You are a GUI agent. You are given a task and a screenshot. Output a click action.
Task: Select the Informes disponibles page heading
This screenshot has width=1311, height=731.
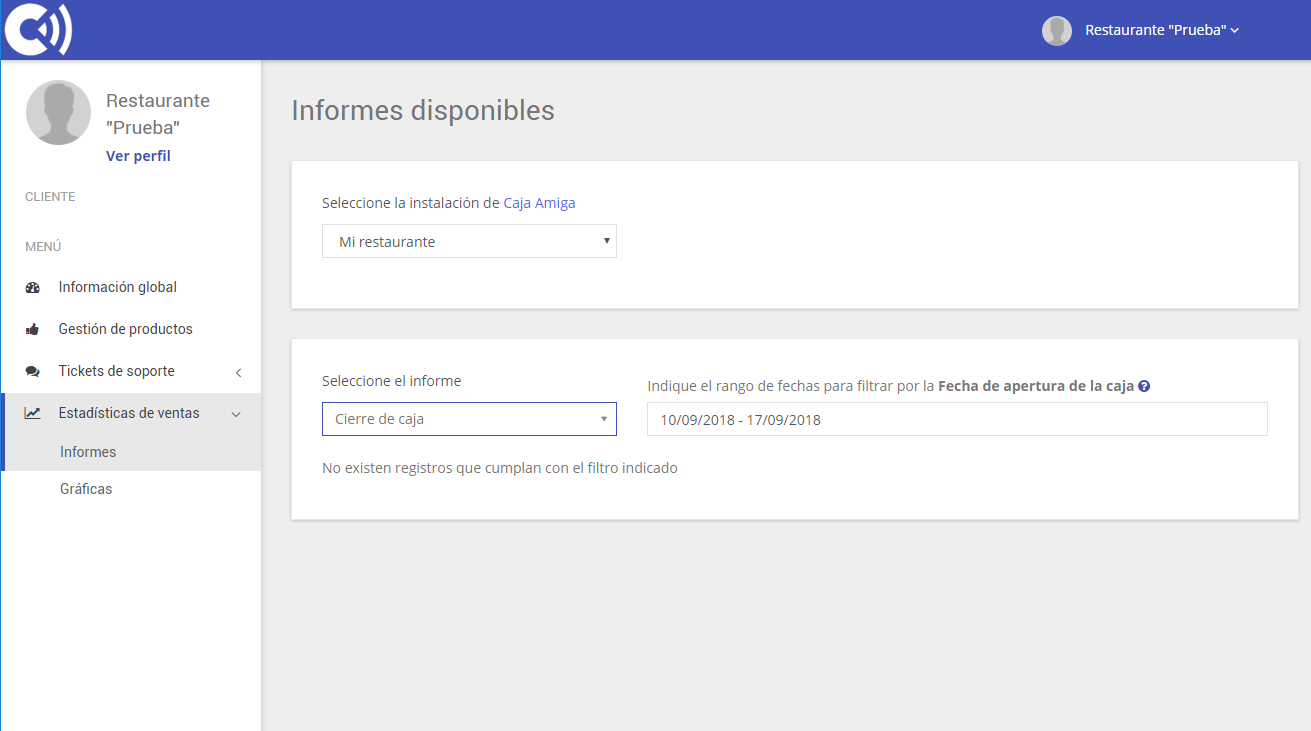[423, 111]
